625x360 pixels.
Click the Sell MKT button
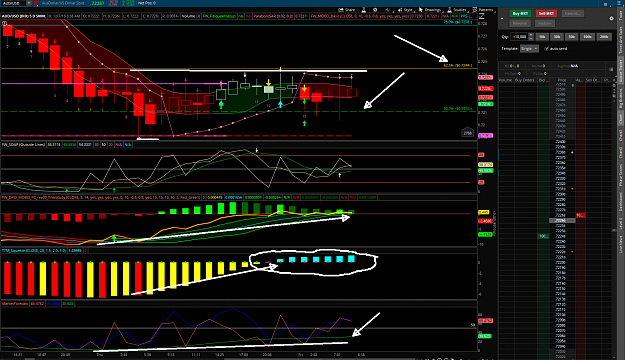click(x=546, y=14)
